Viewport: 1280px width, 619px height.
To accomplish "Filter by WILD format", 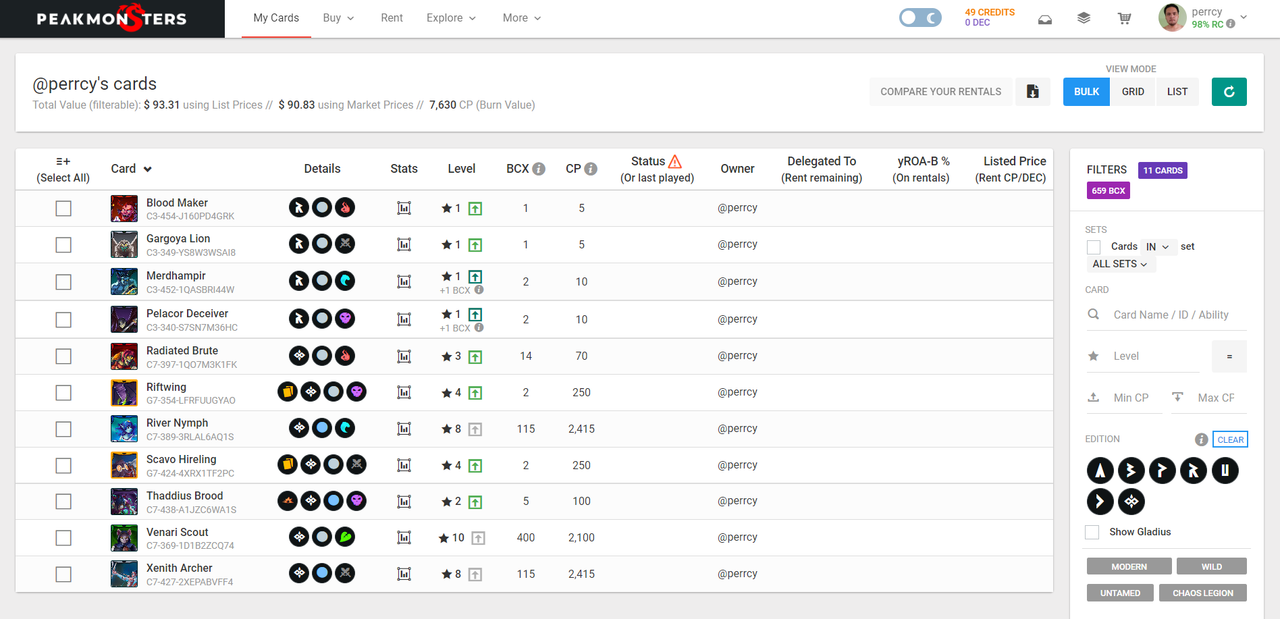I will pos(1211,566).
